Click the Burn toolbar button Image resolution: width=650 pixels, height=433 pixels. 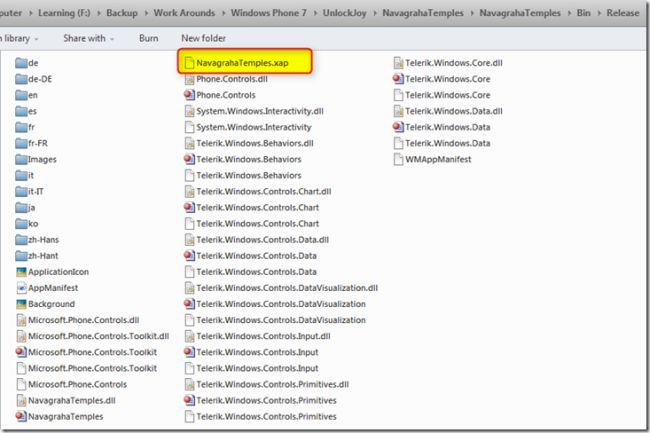(149, 38)
